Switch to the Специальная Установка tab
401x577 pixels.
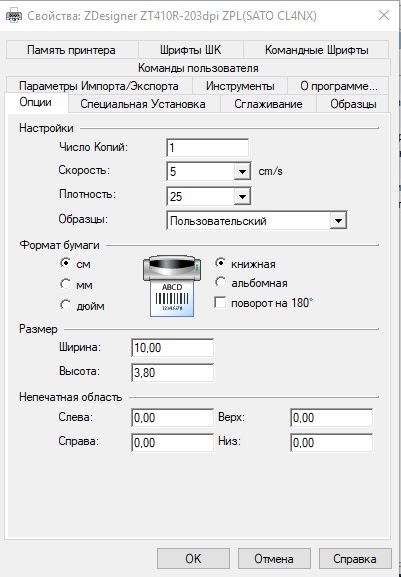143,104
